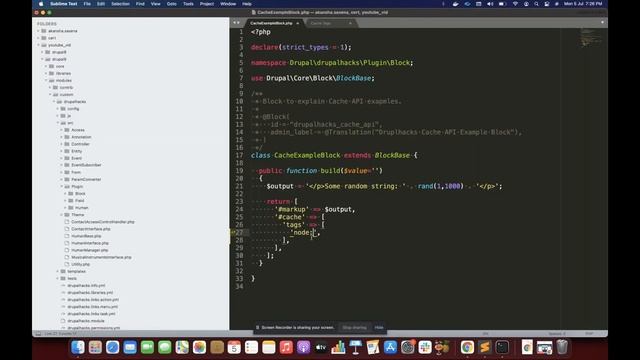Open Calendar from the dock
The image size is (640, 360).
pos(234,347)
